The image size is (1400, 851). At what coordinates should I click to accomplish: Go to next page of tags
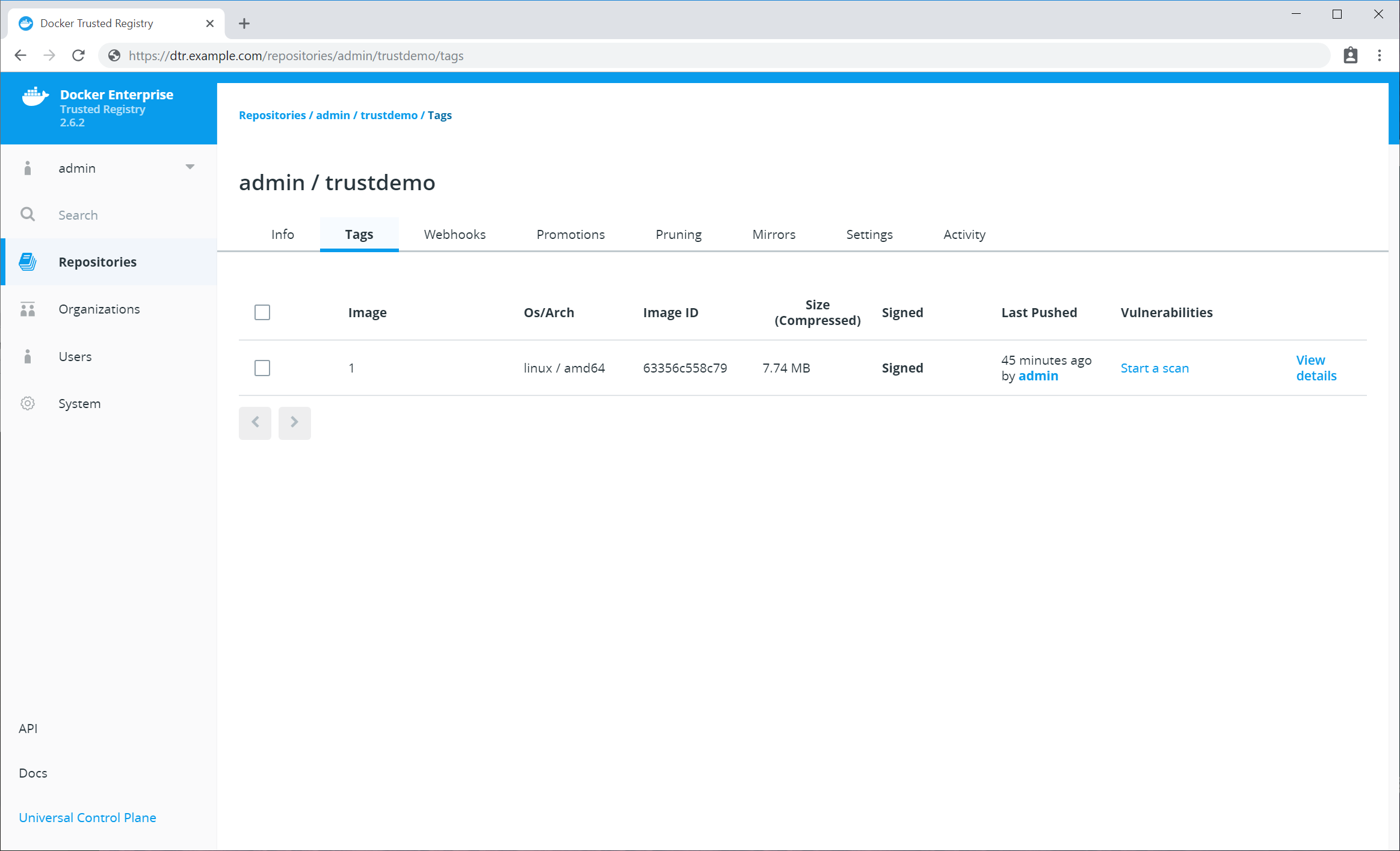pos(294,422)
